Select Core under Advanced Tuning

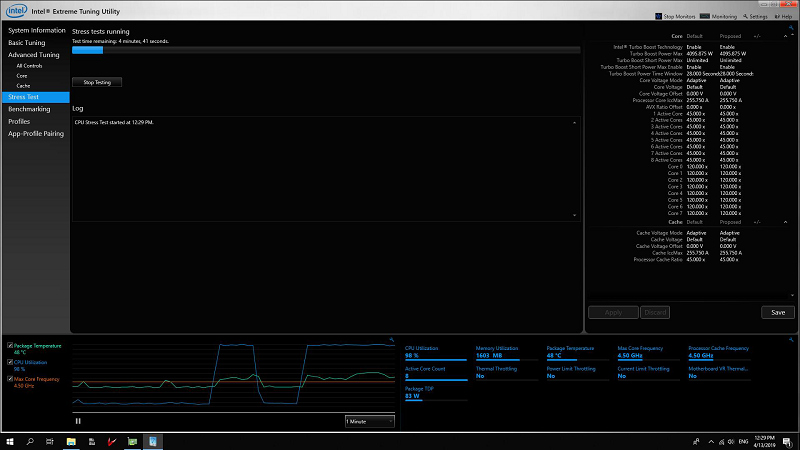[21, 76]
